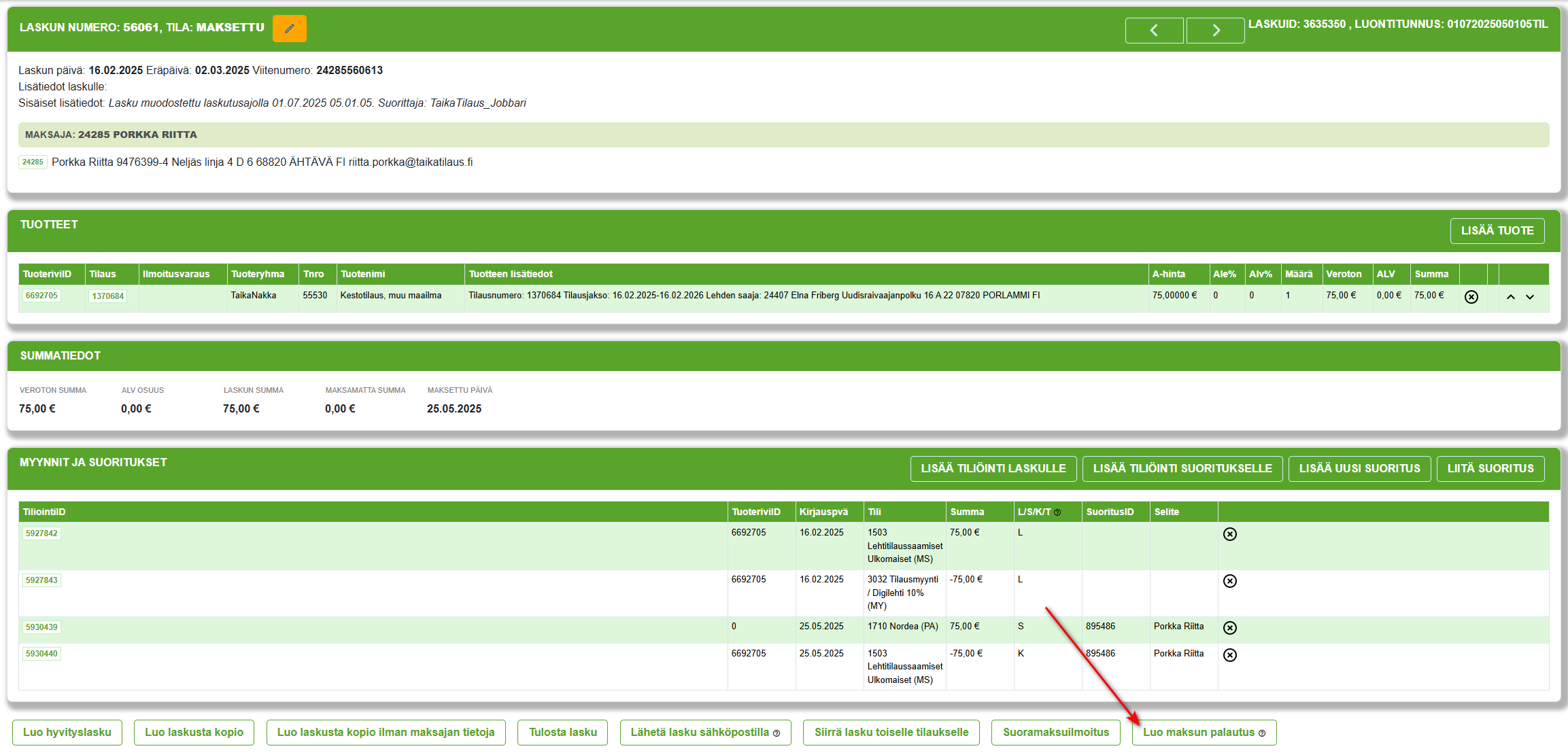Click the orange pencil edit invoice icon
The image size is (1568, 755).
pyautogui.click(x=289, y=29)
